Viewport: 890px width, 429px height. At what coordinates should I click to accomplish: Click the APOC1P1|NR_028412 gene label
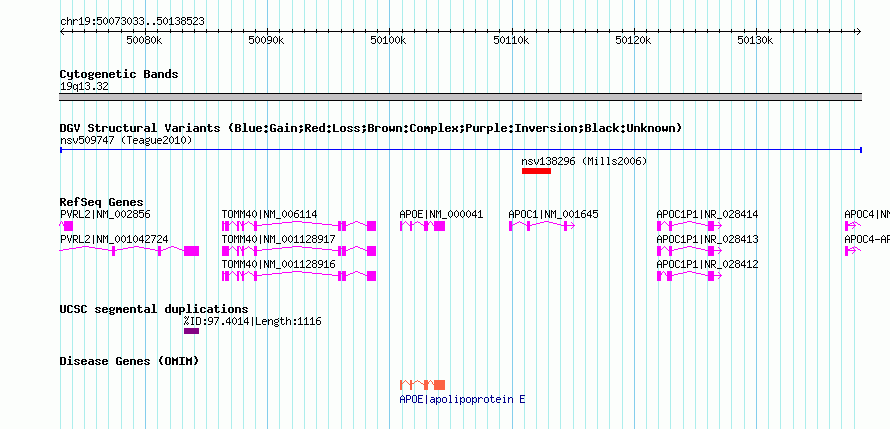[x=707, y=264]
